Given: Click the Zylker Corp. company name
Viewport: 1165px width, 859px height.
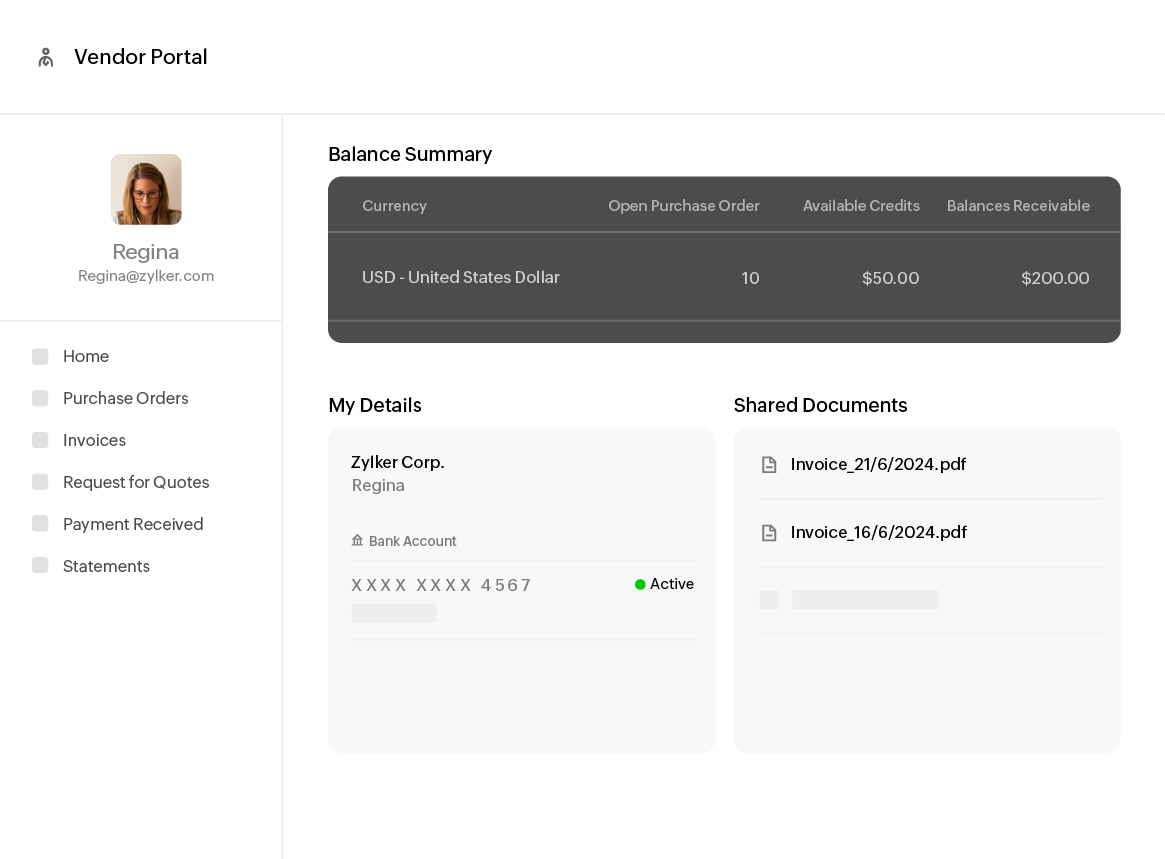Looking at the screenshot, I should click(x=398, y=462).
